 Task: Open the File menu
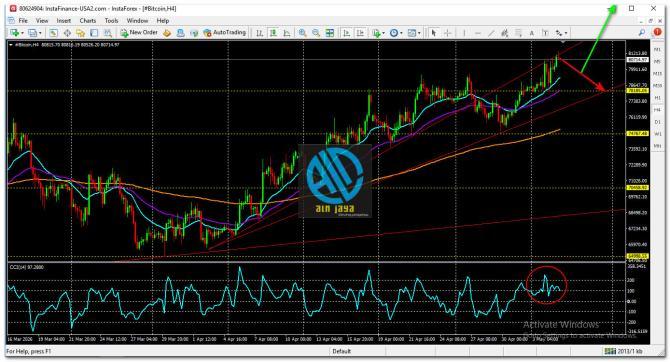[x=23, y=21]
